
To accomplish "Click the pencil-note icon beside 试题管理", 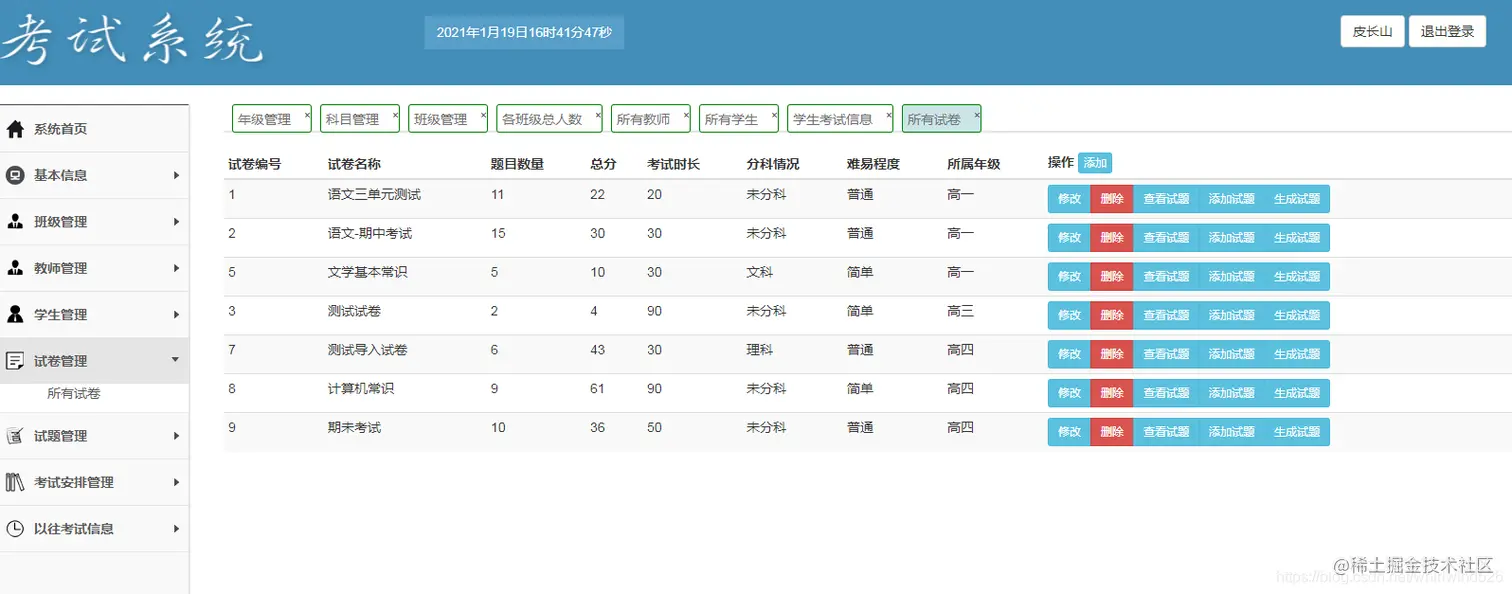I will (x=15, y=436).
